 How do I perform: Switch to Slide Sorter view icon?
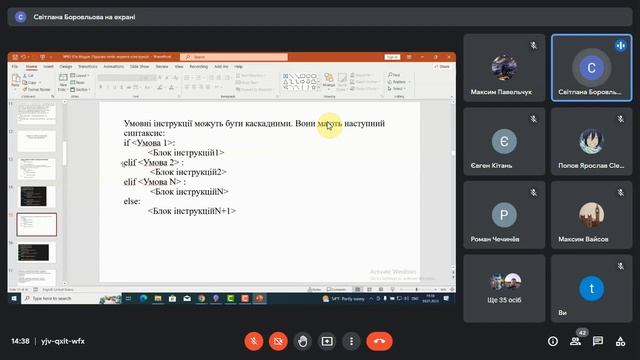369,289
